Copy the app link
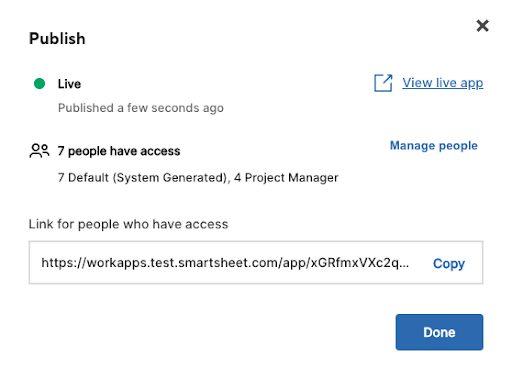 tap(449, 263)
